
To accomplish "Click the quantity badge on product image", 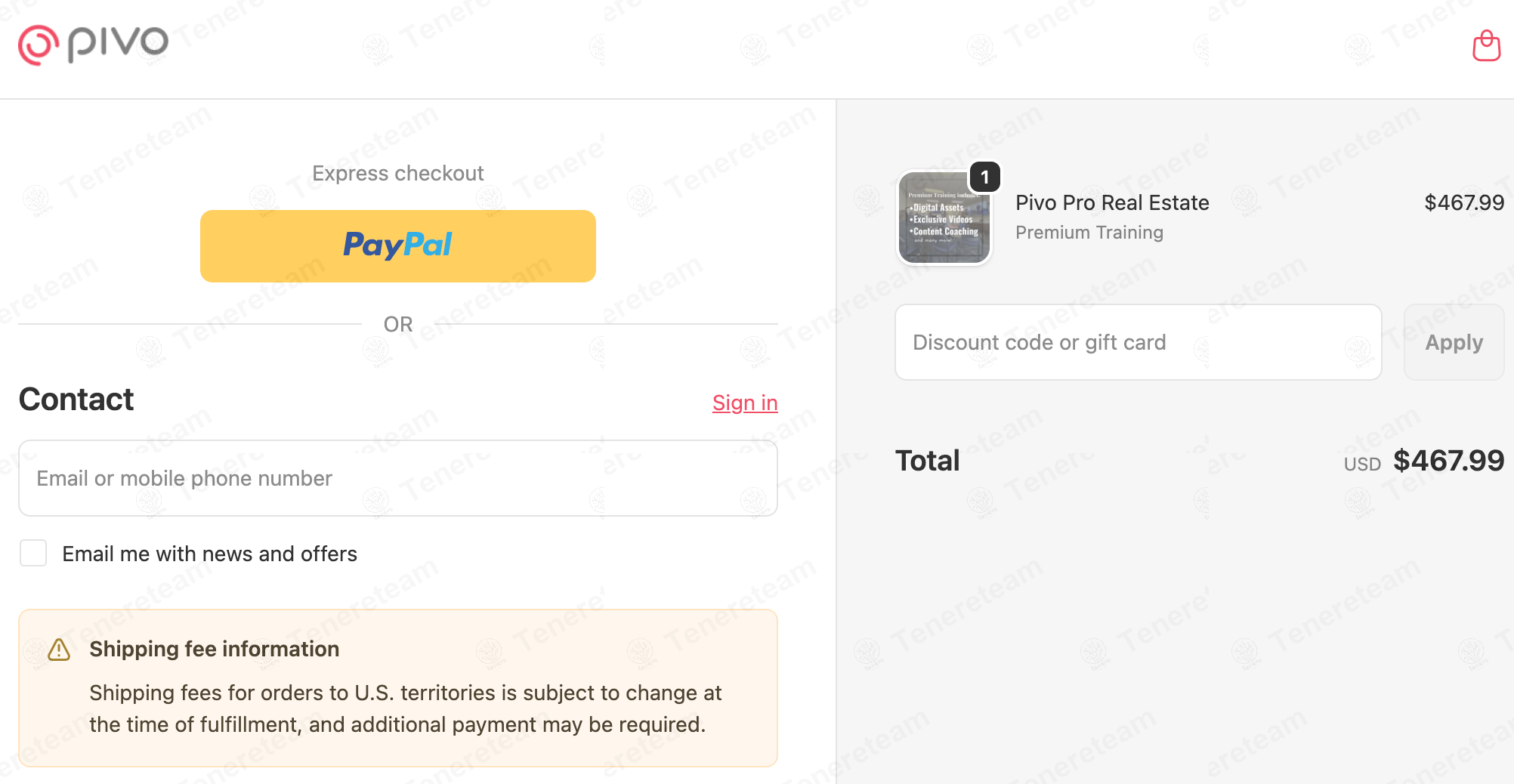I will (984, 177).
